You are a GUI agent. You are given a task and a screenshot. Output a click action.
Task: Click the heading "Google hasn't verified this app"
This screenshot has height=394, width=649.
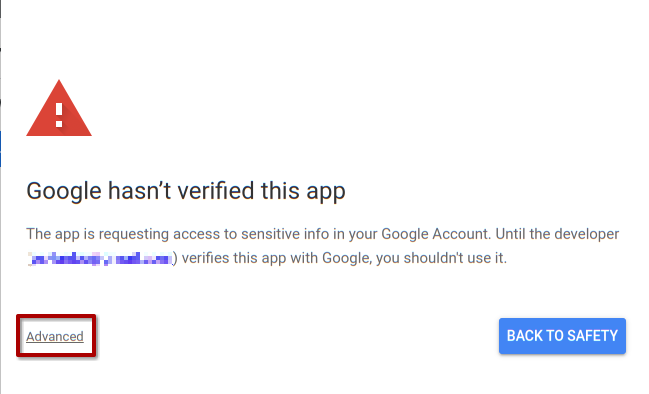(186, 191)
